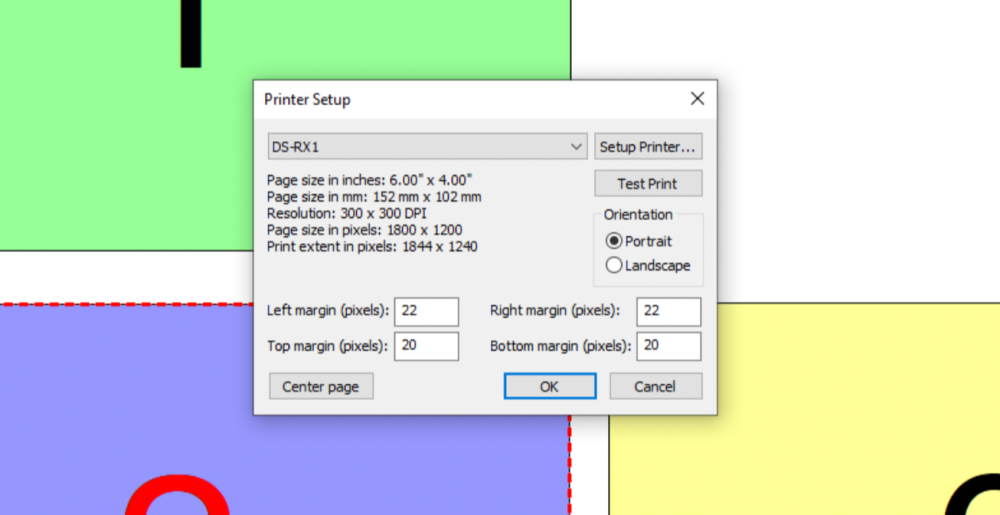Focus the Top margin pixels field
The height and width of the screenshot is (515, 1000).
click(426, 346)
